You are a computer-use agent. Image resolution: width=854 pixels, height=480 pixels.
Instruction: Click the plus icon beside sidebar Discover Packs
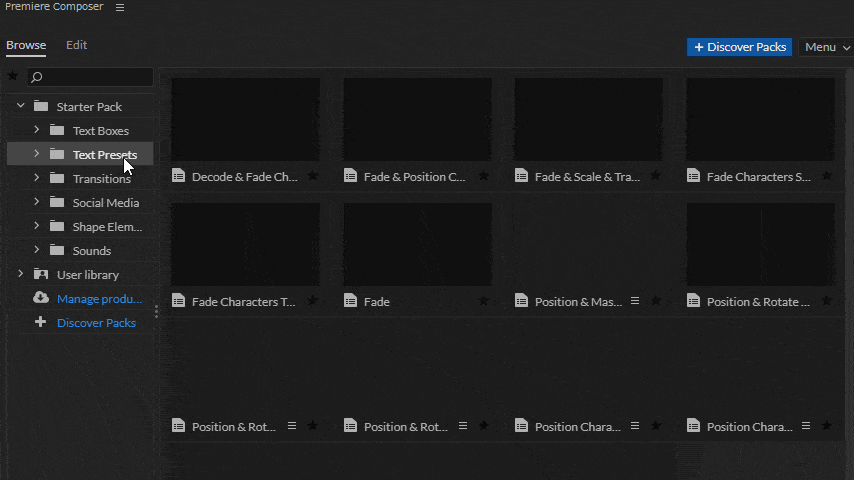click(x=40, y=322)
